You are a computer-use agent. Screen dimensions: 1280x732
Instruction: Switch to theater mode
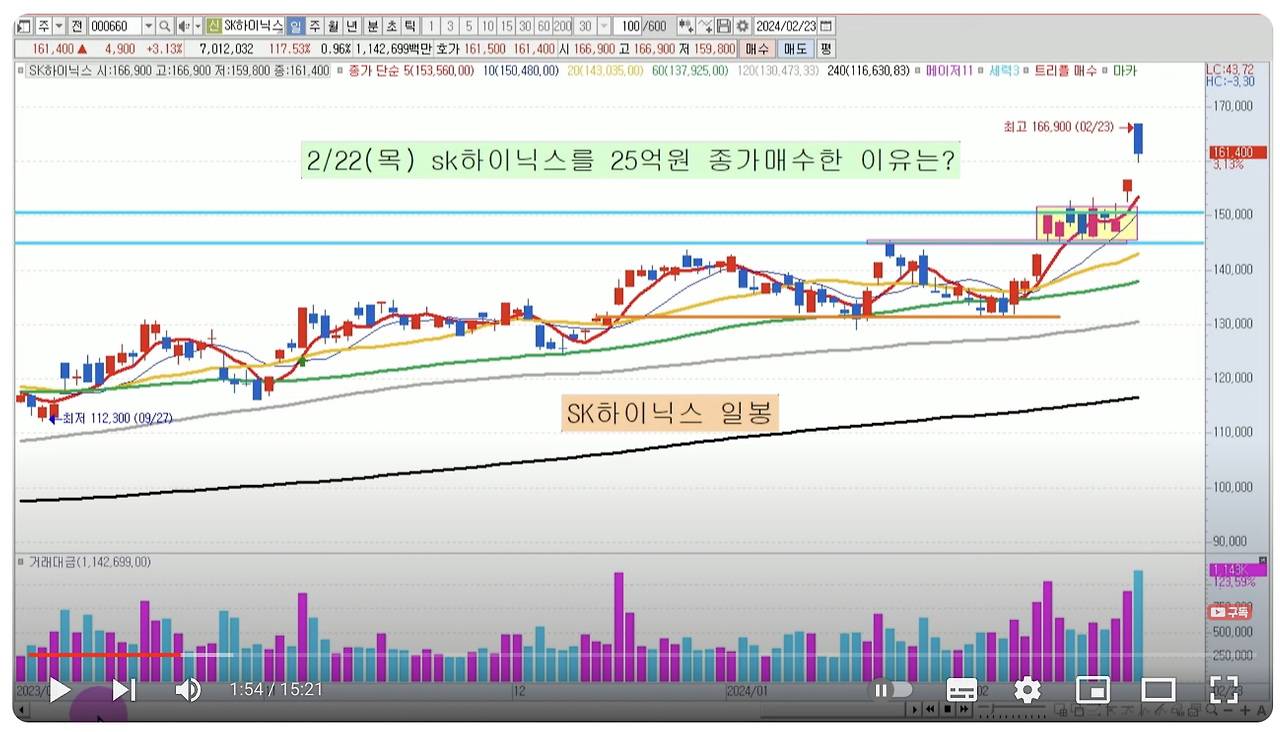pyautogui.click(x=1158, y=690)
